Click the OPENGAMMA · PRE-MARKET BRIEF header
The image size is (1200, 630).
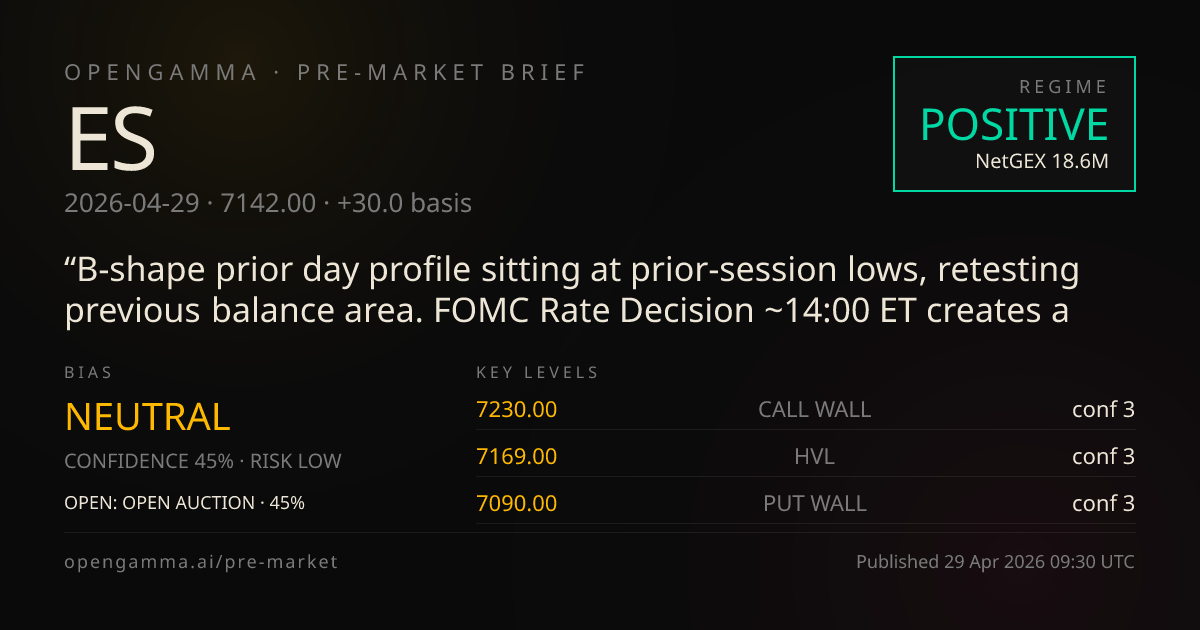tap(326, 73)
